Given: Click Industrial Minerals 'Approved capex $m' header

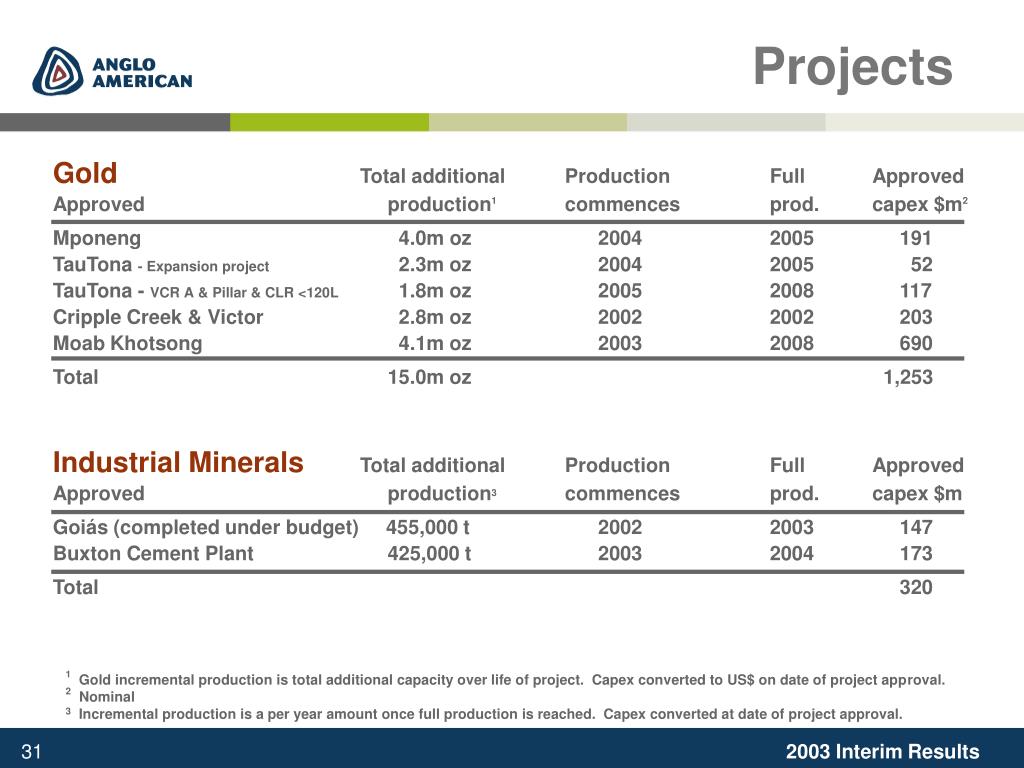Looking at the screenshot, I should pos(918,479).
